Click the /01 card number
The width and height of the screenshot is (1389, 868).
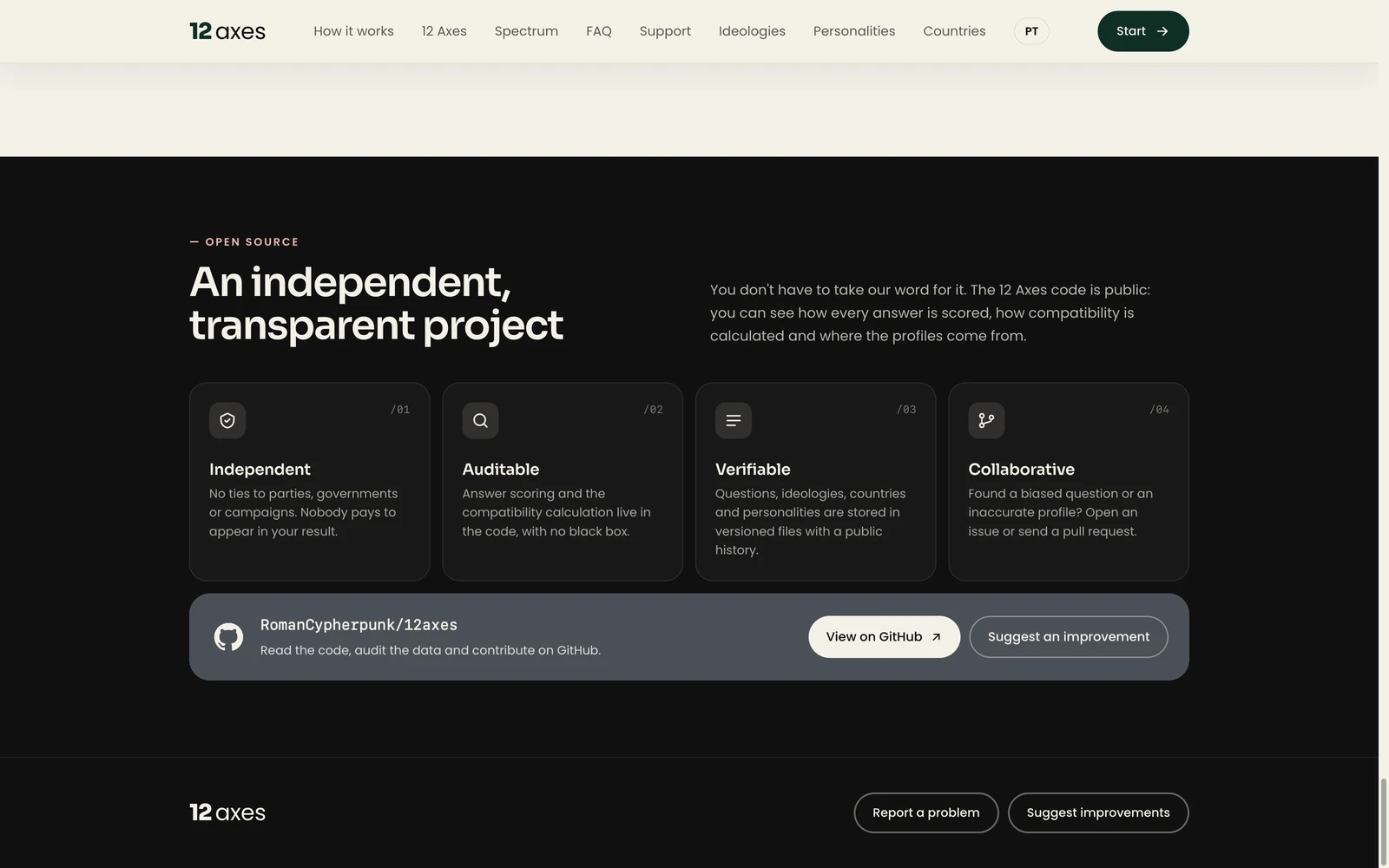400,410
